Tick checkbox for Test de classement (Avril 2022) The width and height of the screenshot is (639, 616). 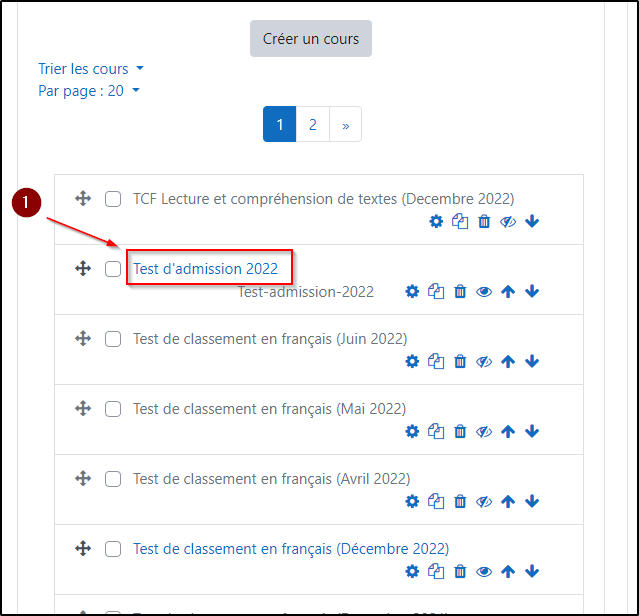[113, 479]
